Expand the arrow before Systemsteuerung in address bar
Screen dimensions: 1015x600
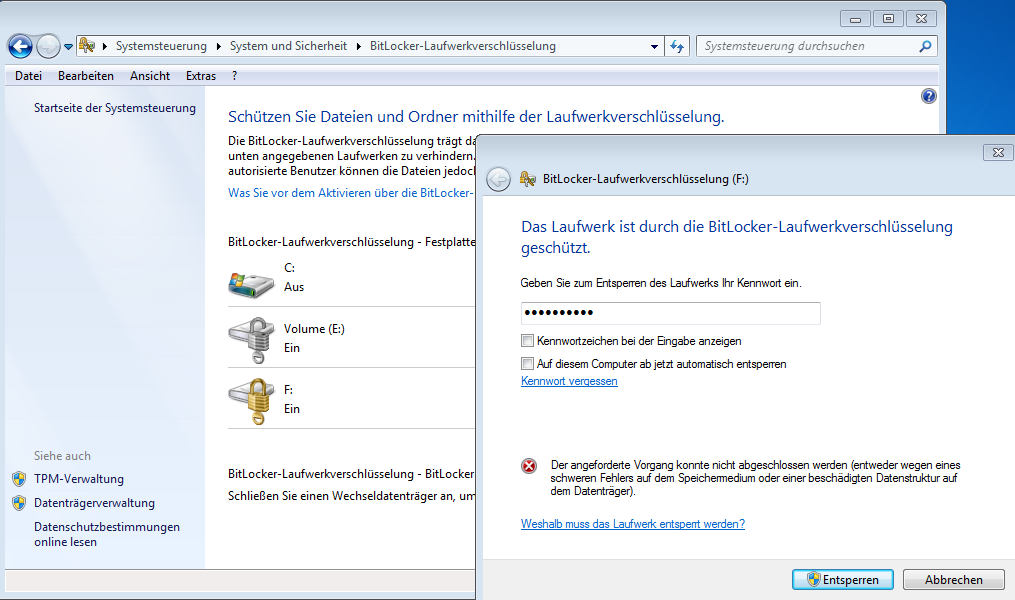[105, 47]
